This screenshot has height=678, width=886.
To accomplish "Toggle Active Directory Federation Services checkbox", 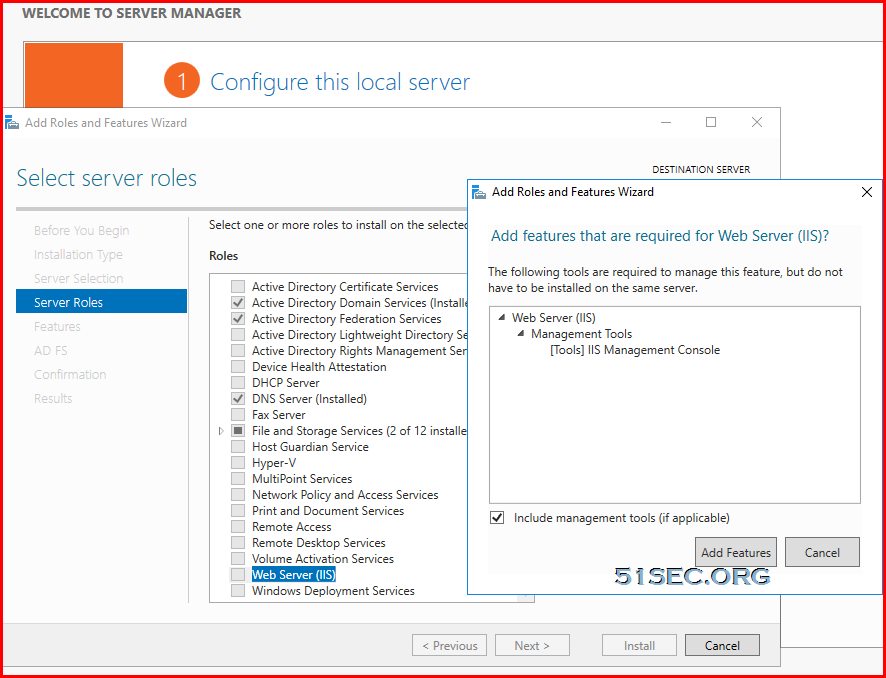I will [x=238, y=319].
